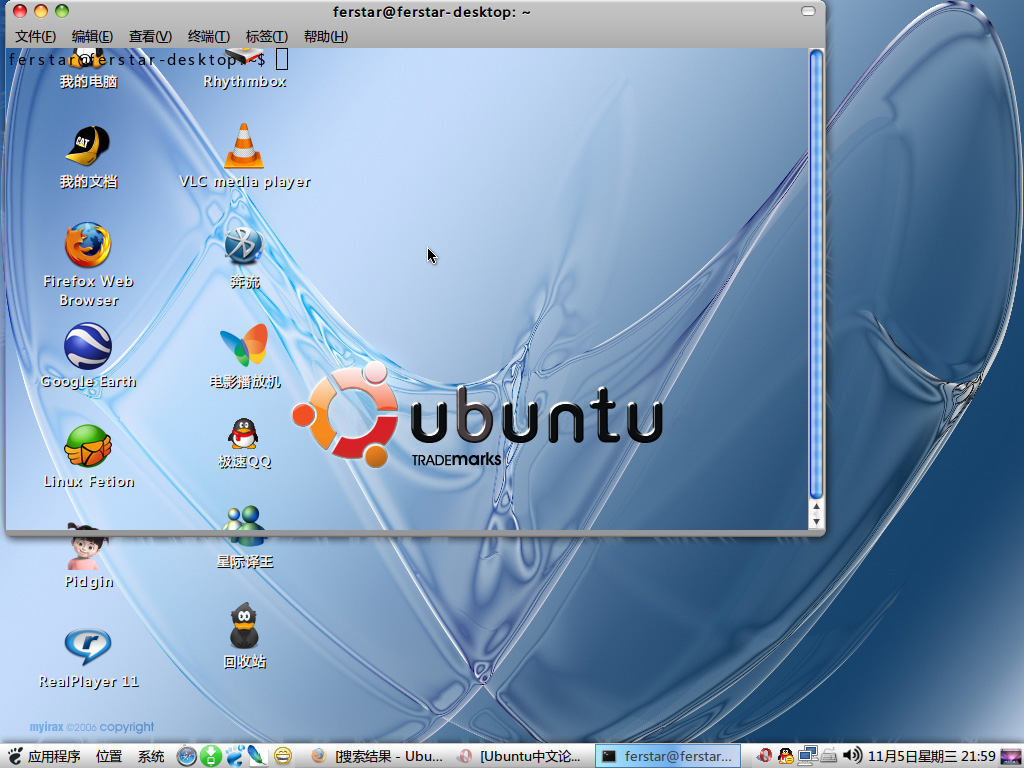Viewport: 1024px width, 768px height.
Task: Click the yellow smiley face panel launcher
Action: pos(283,756)
